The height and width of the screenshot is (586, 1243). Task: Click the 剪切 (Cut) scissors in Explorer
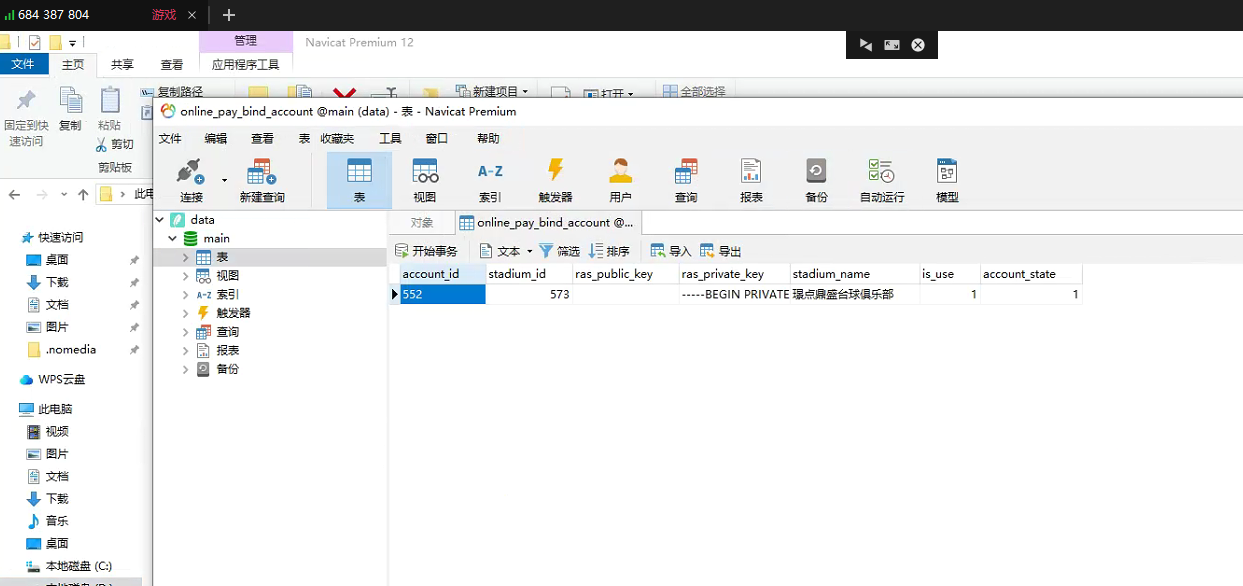[115, 144]
